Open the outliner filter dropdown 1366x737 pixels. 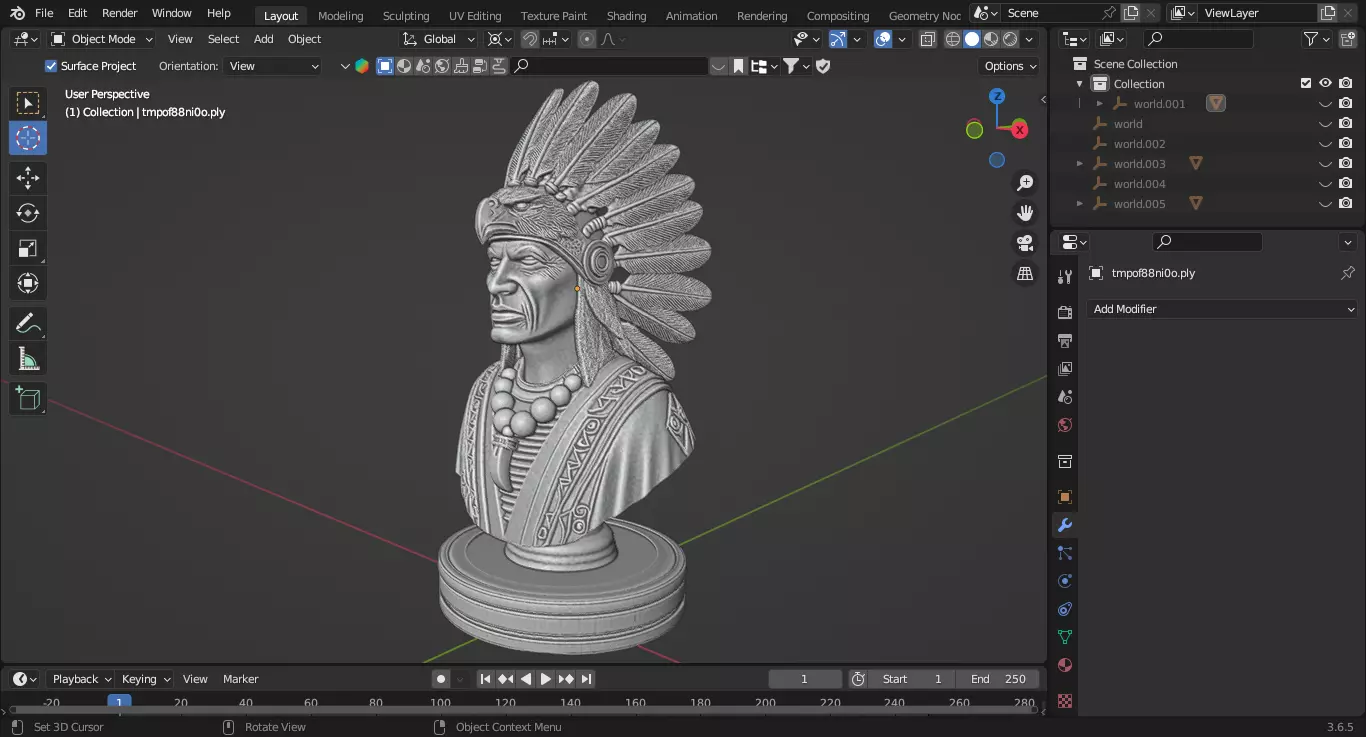point(1316,39)
